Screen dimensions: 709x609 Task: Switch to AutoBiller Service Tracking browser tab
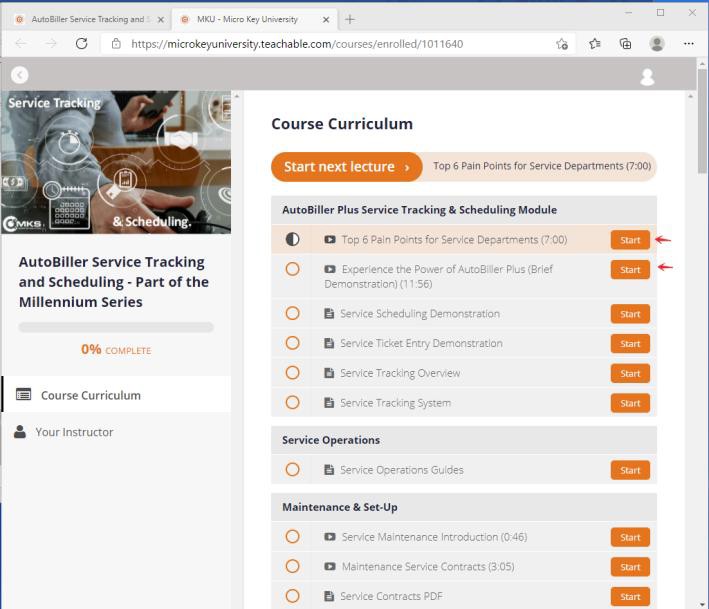tap(87, 19)
